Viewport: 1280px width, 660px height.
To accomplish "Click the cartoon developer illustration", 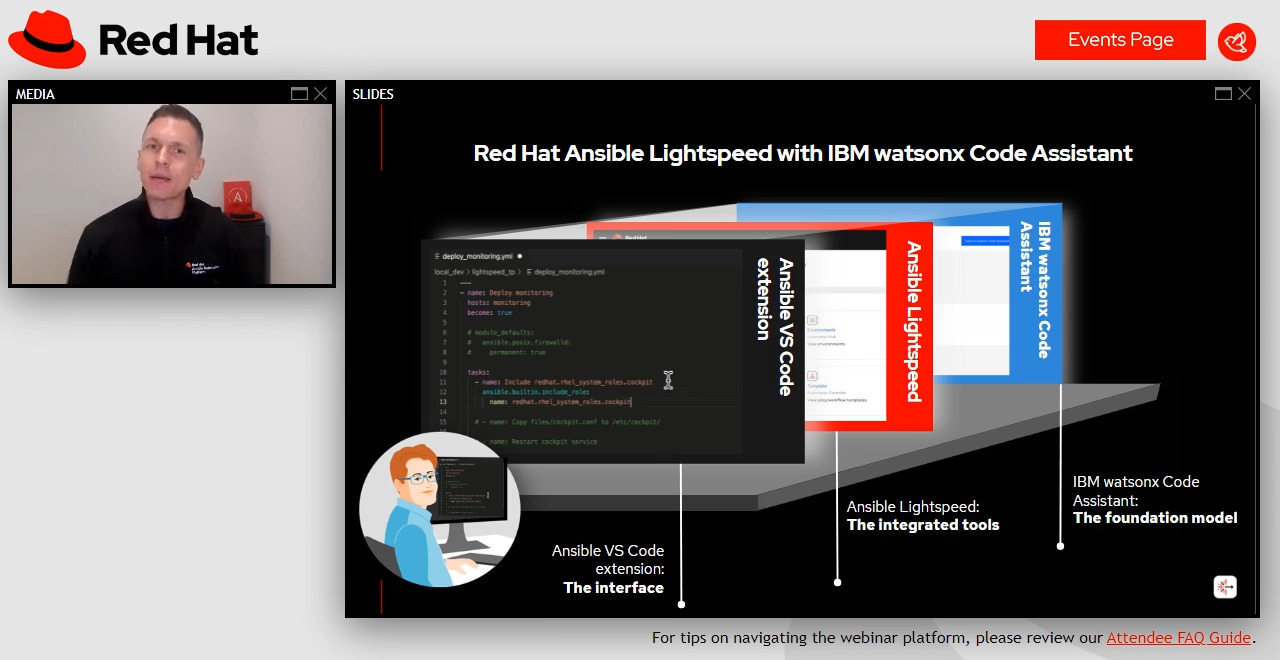I will tap(440, 510).
